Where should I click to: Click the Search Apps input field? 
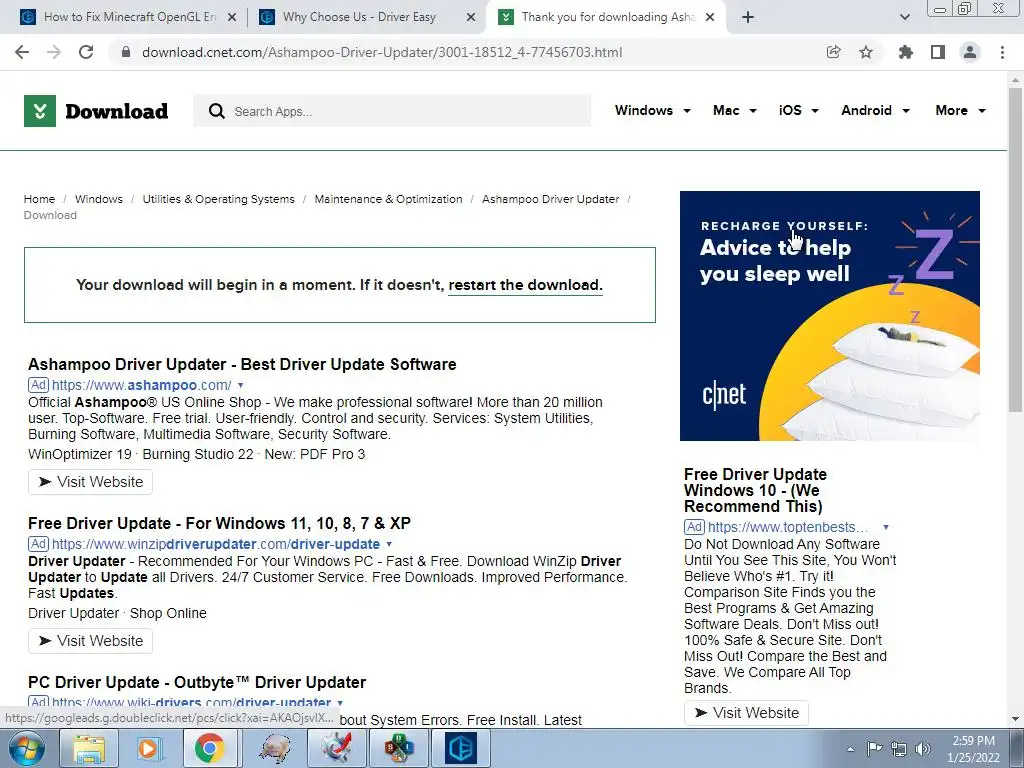(392, 111)
